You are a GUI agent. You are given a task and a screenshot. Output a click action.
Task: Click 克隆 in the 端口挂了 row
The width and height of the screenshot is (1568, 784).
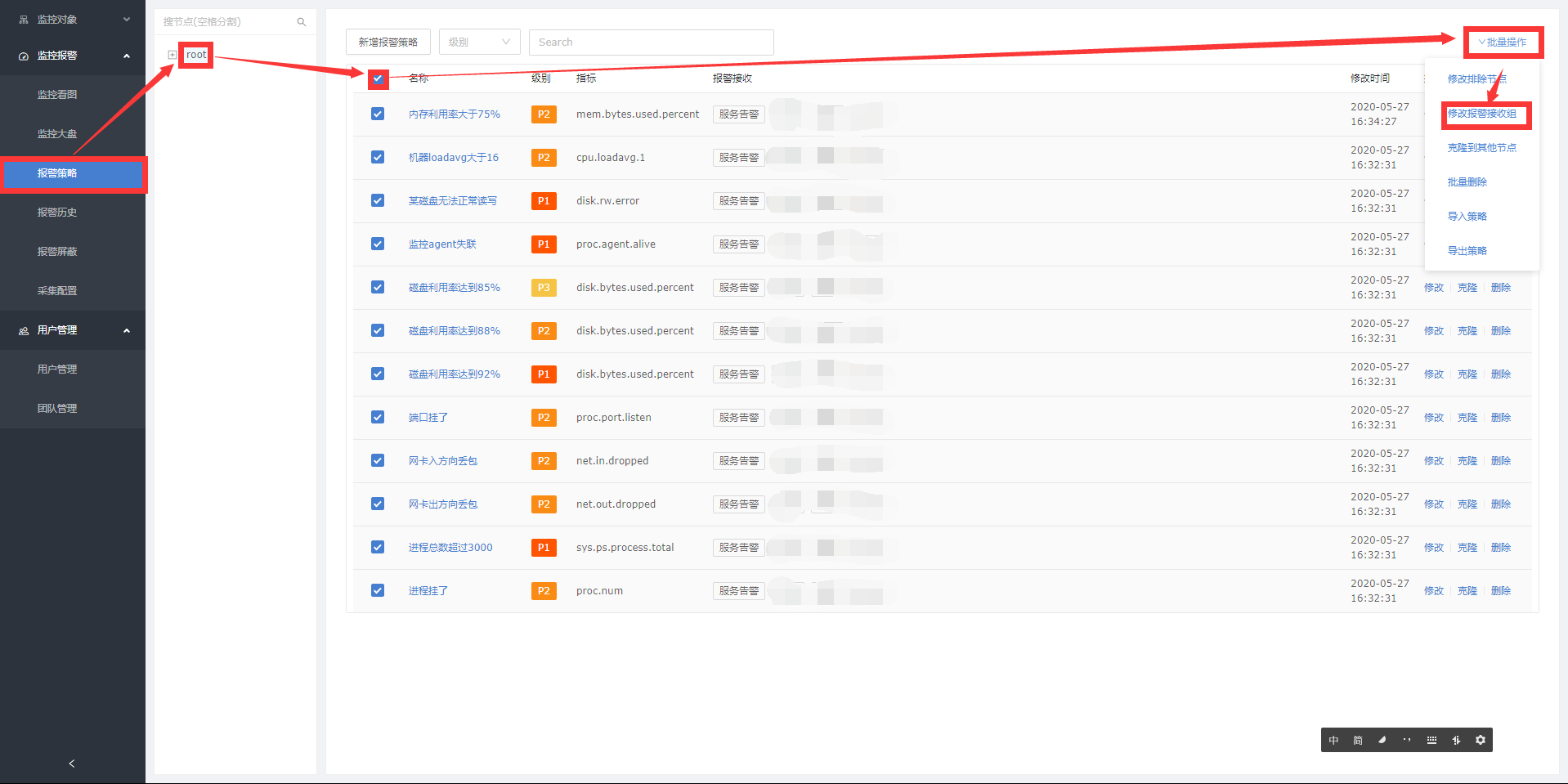[x=1467, y=418]
